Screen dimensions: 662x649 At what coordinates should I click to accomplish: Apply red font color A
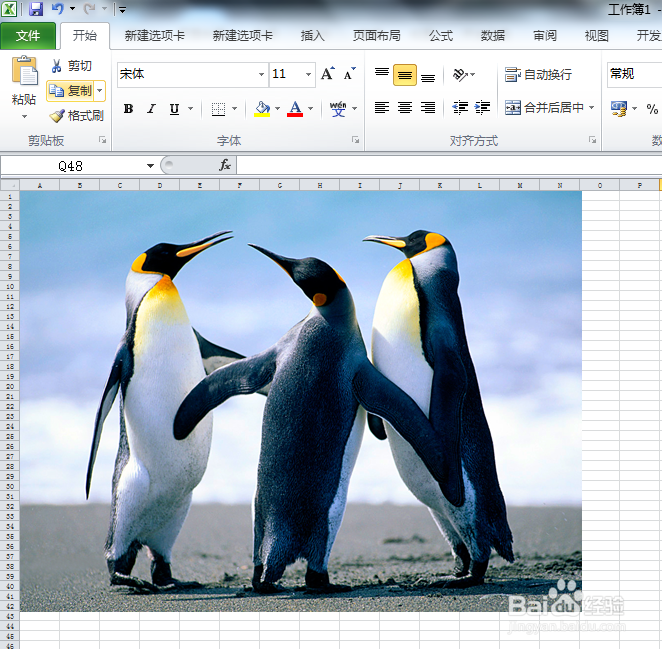295,109
